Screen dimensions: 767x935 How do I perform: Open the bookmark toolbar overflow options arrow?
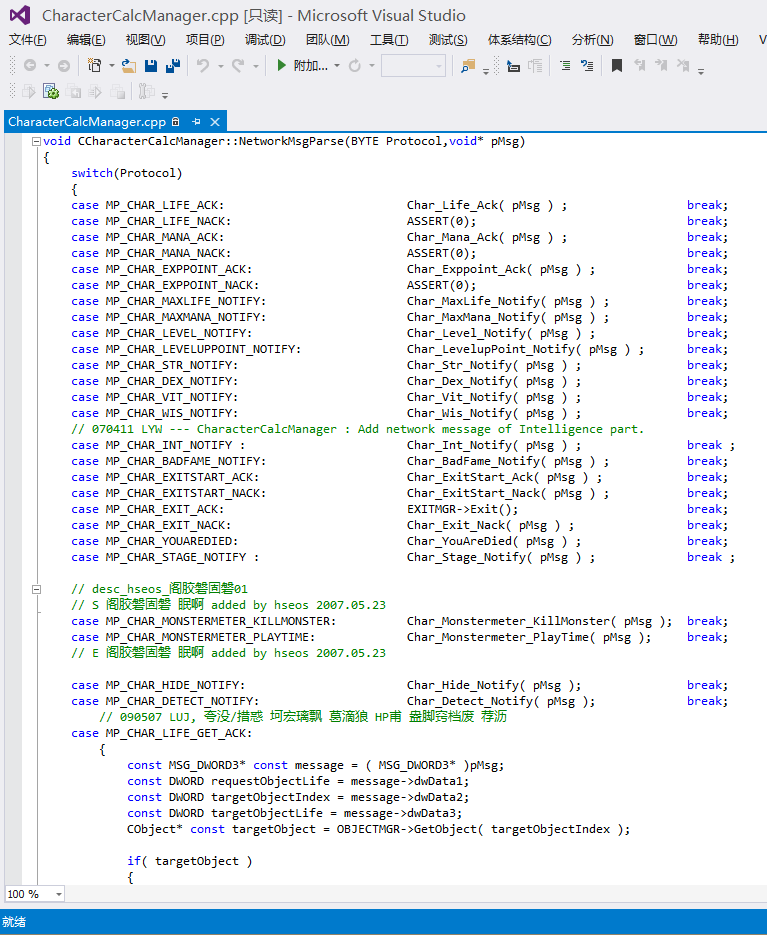(x=701, y=71)
